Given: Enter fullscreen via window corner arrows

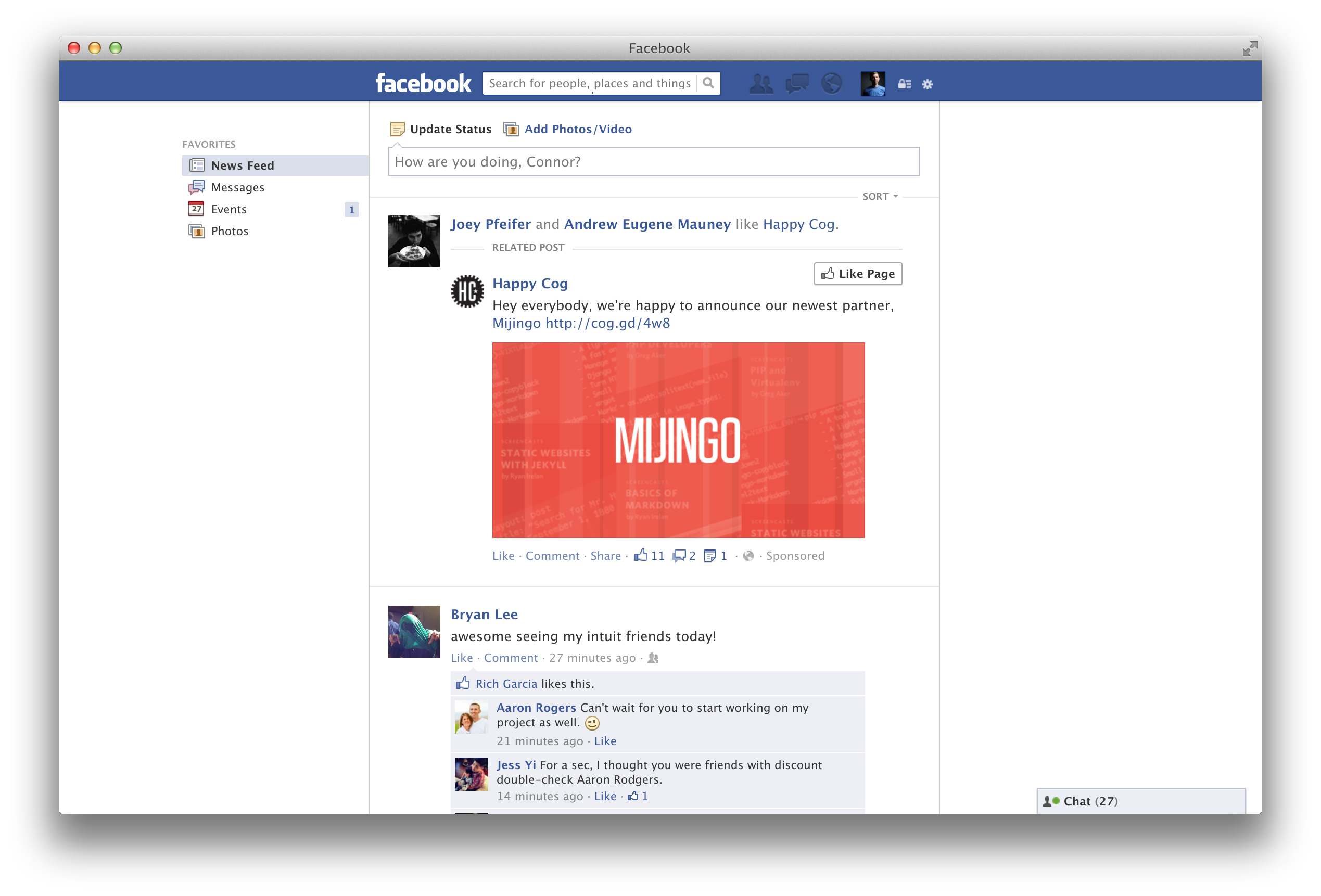Looking at the screenshot, I should [1249, 49].
